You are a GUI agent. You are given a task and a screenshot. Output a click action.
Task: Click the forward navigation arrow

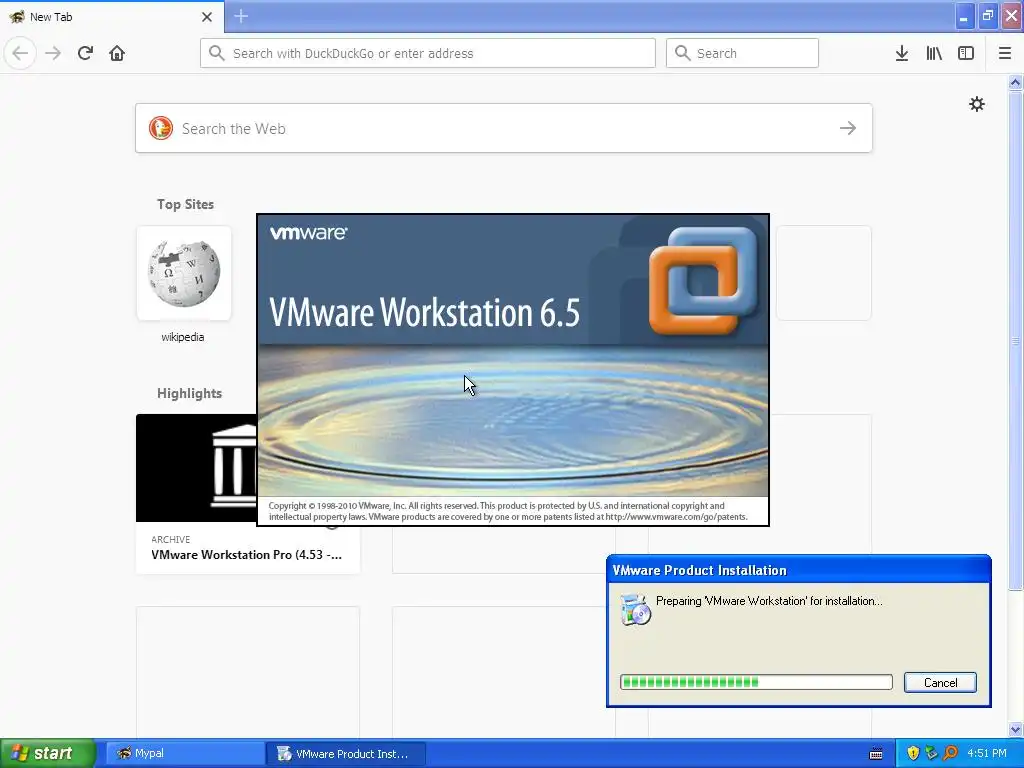click(53, 53)
